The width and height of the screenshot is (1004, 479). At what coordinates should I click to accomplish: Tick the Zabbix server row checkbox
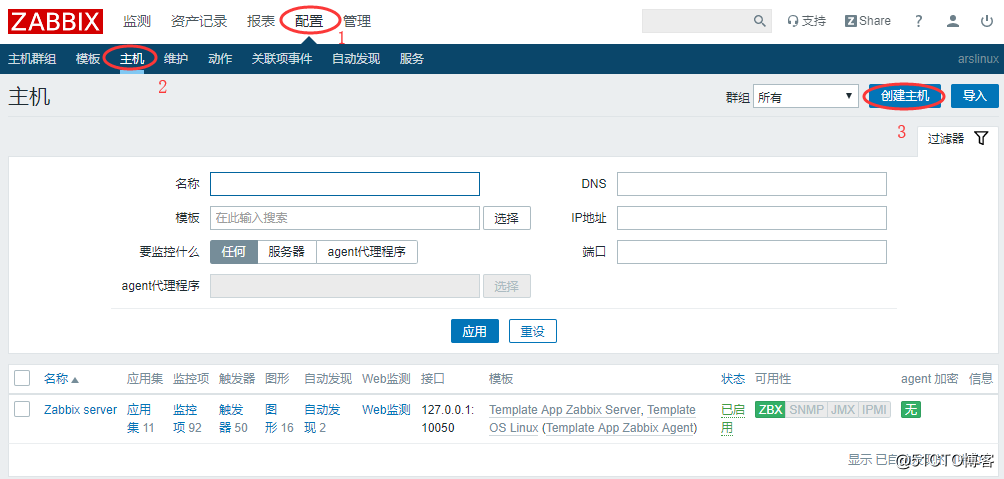[x=22, y=409]
